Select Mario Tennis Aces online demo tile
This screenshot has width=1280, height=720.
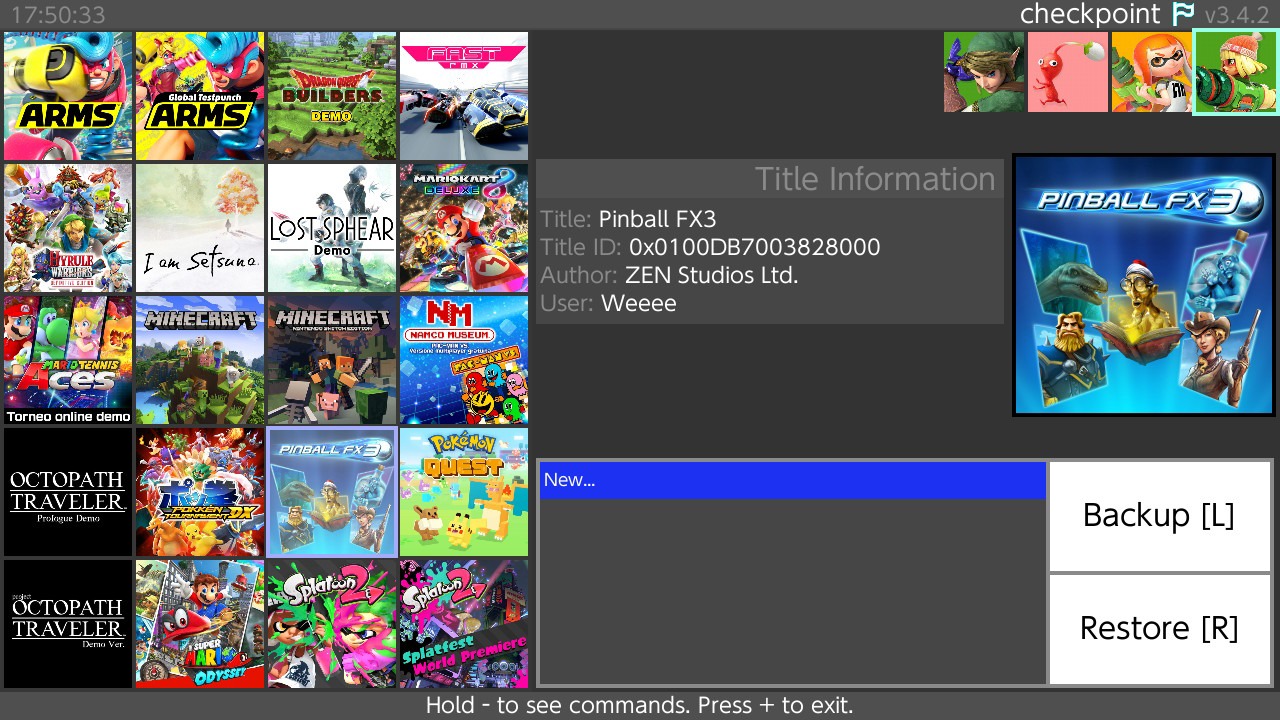click(x=68, y=360)
